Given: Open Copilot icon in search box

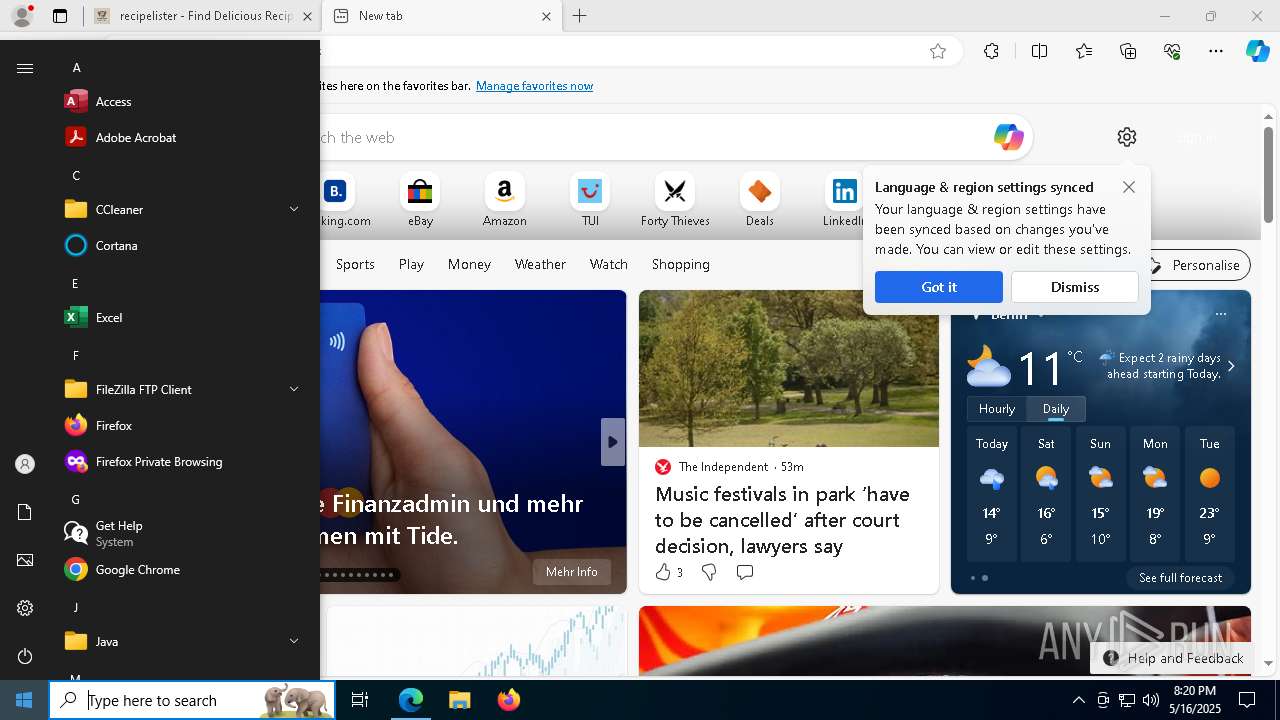Looking at the screenshot, I should tap(1008, 137).
